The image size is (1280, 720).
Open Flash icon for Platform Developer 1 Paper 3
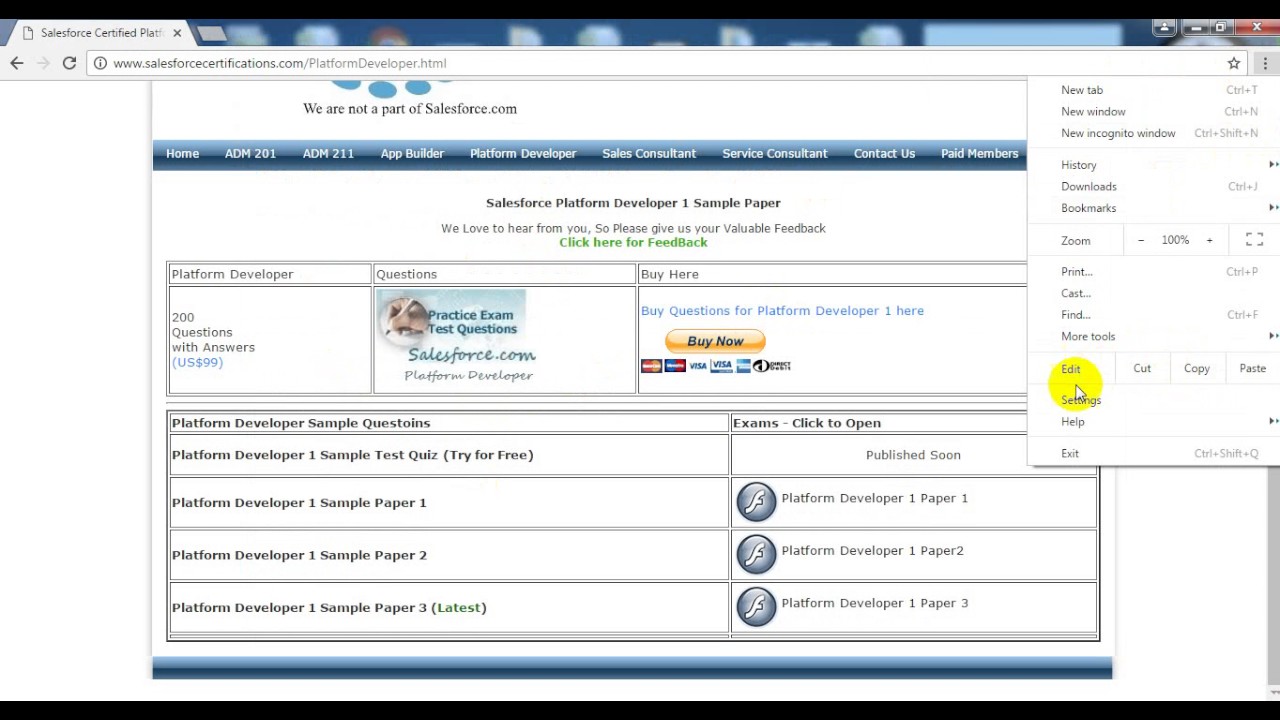click(x=756, y=606)
